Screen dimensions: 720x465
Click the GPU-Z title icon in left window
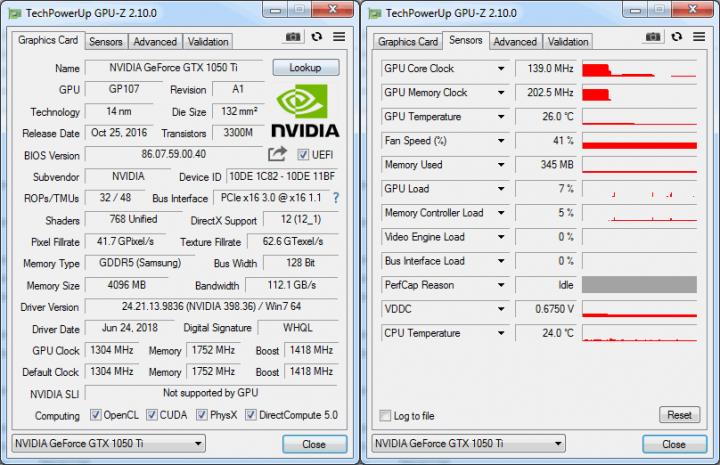point(15,14)
